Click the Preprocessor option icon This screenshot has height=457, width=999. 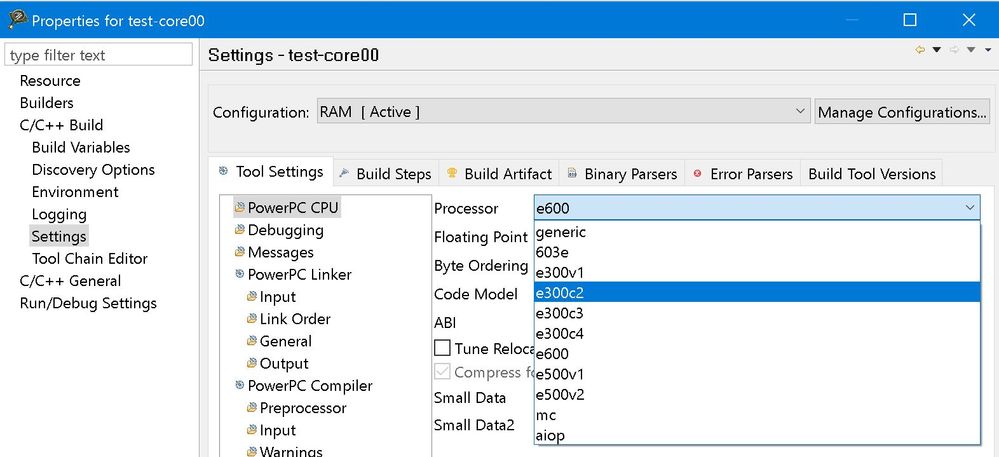point(252,408)
